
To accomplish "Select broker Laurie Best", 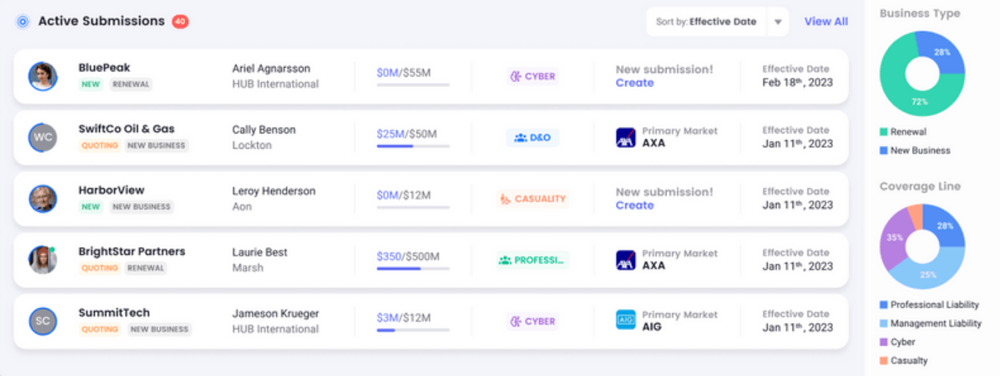I will (x=260, y=252).
